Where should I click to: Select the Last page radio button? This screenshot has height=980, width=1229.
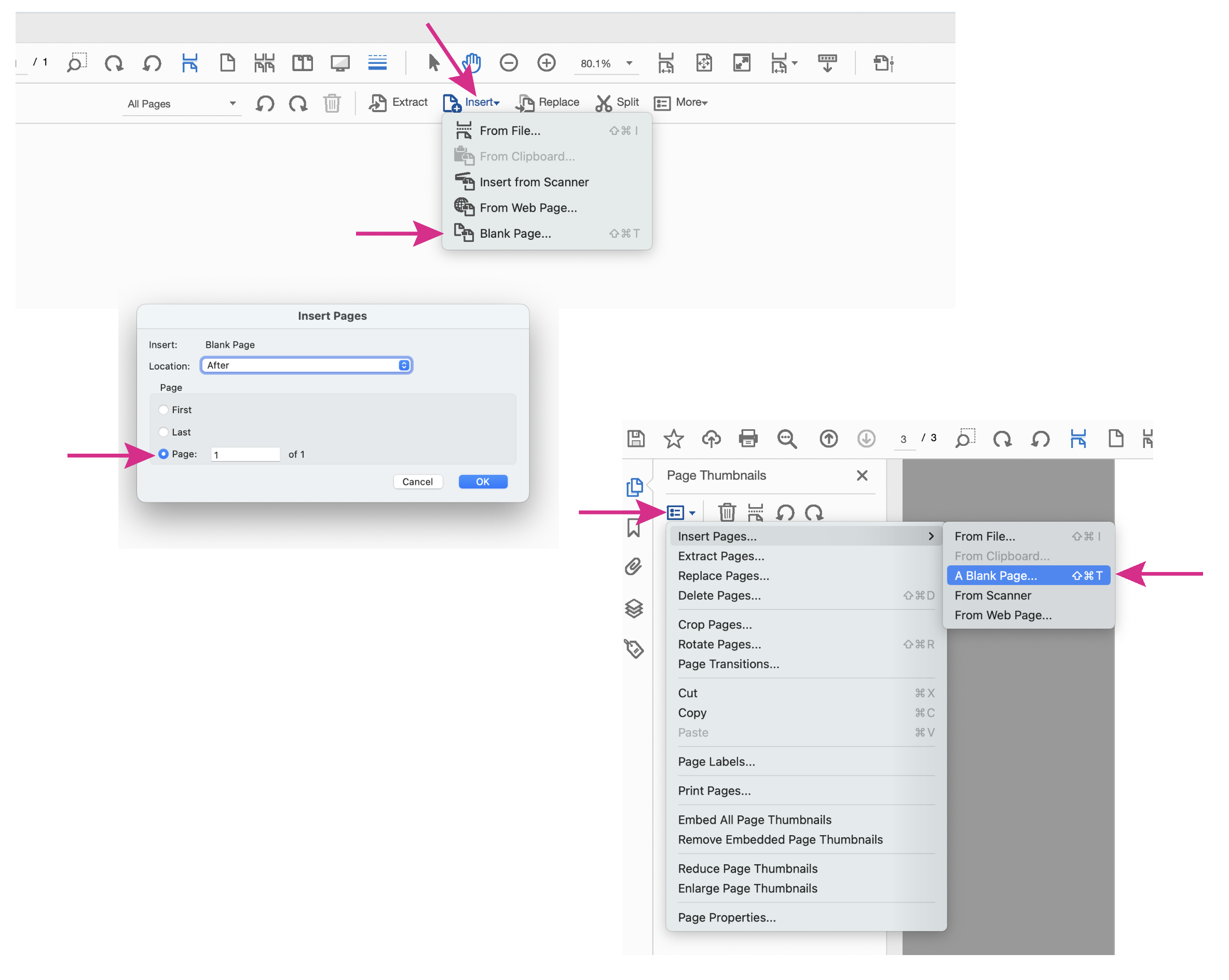coord(163,432)
